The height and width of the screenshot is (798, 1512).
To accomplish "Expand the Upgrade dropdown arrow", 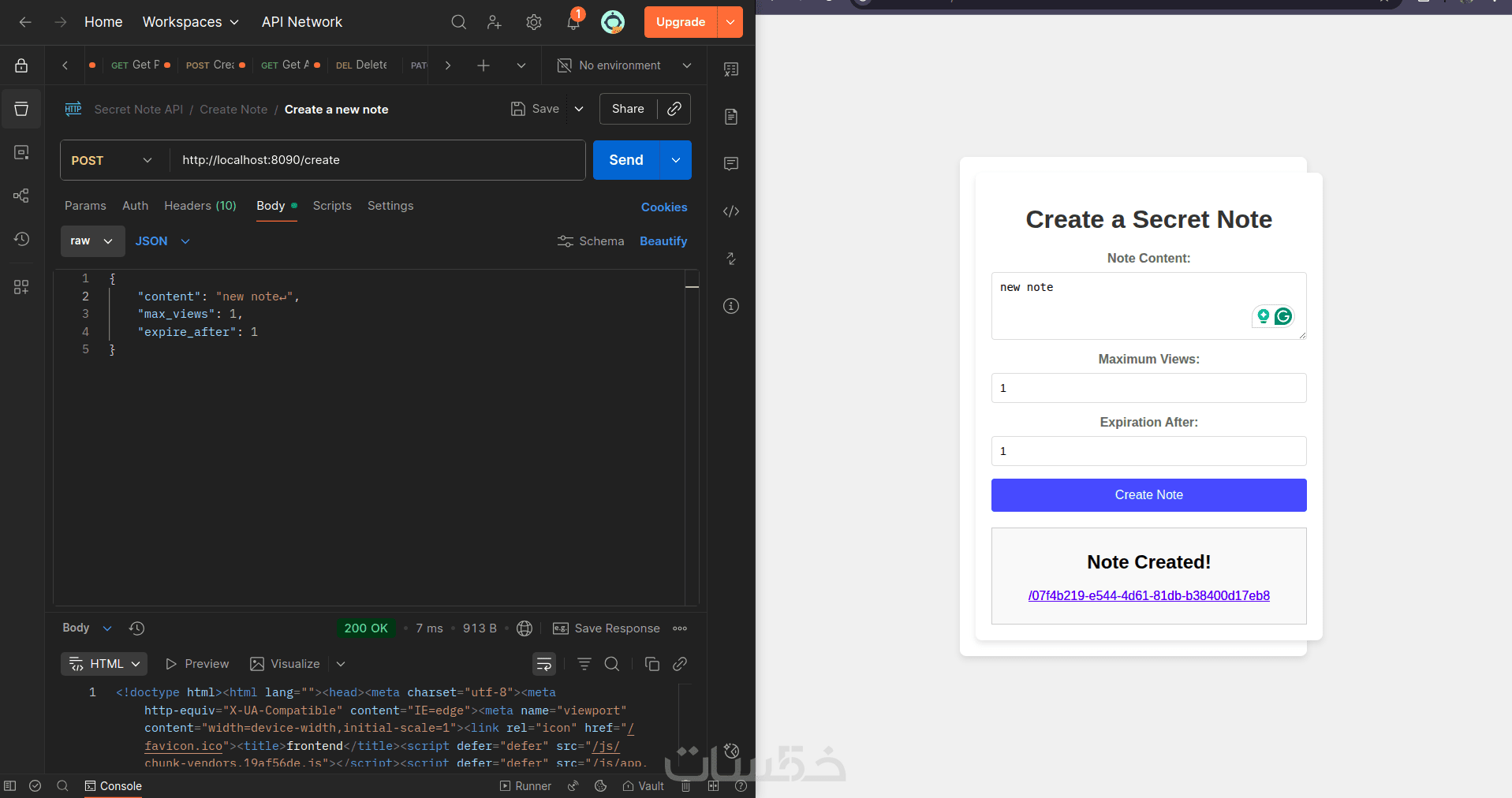I will coord(730,22).
